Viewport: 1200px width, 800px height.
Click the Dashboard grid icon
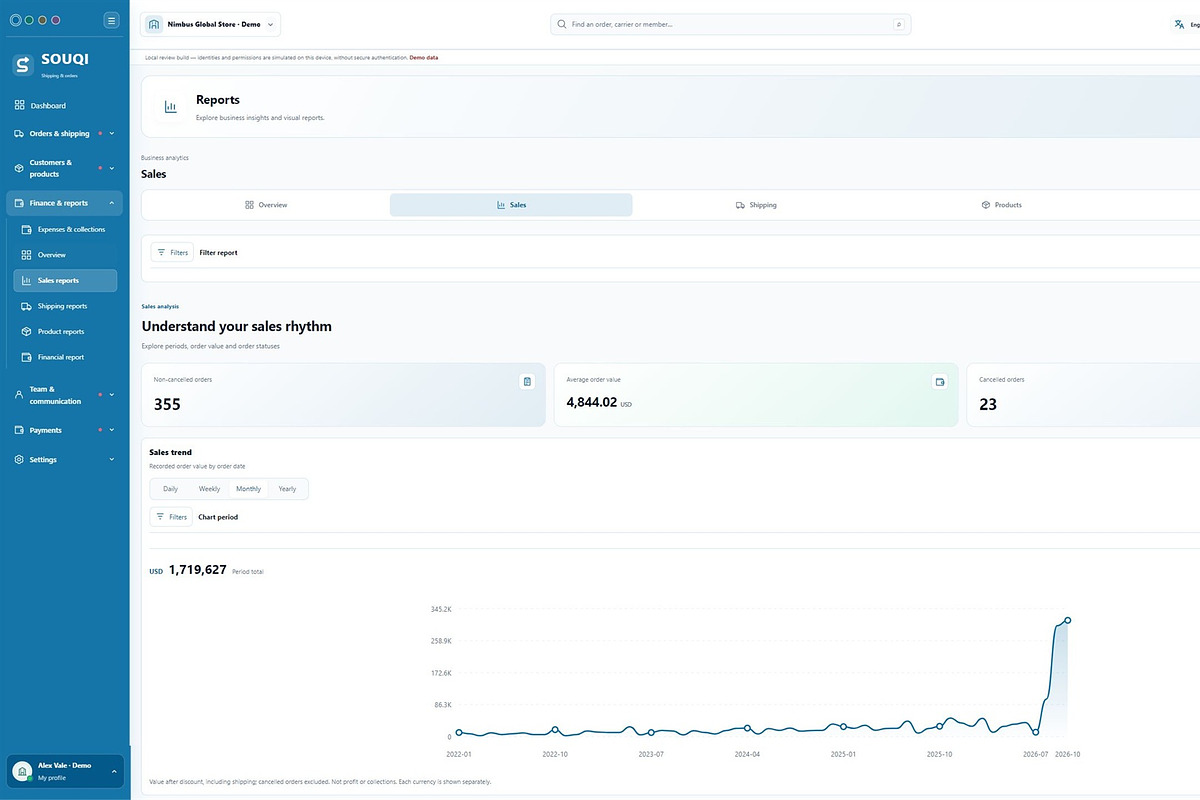pos(20,105)
